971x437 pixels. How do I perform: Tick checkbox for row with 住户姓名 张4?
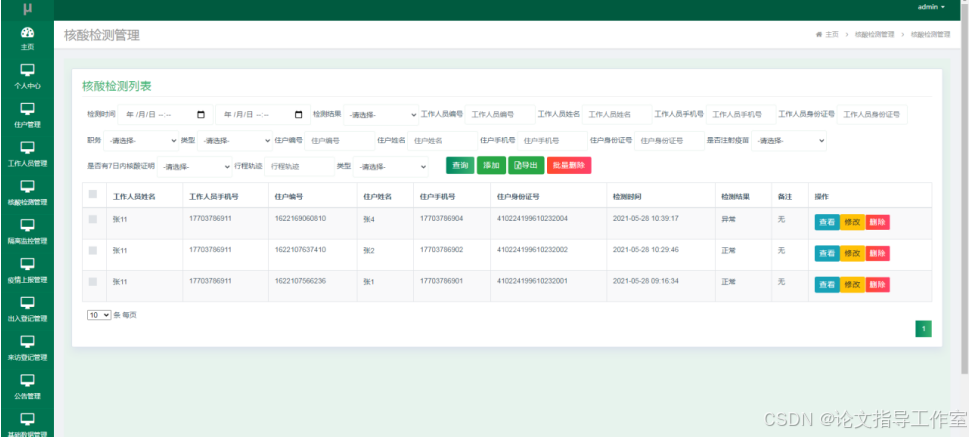(93, 219)
